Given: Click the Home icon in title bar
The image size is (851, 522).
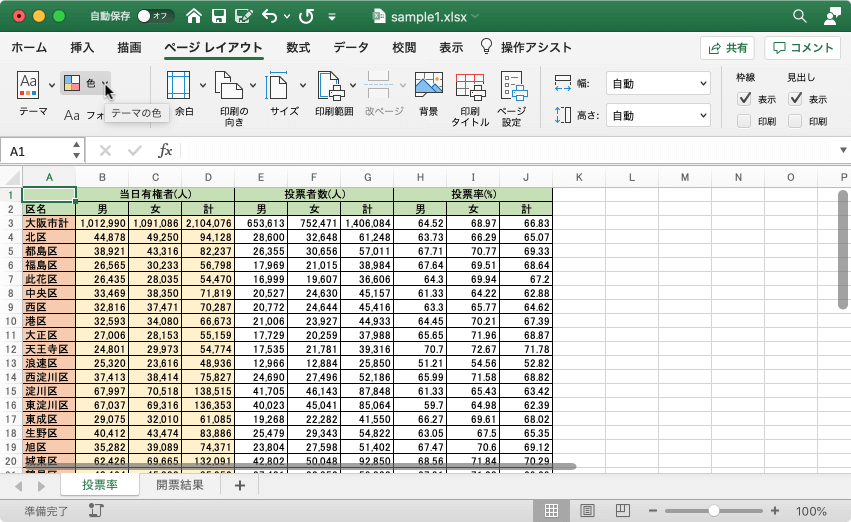Looking at the screenshot, I should (x=194, y=16).
